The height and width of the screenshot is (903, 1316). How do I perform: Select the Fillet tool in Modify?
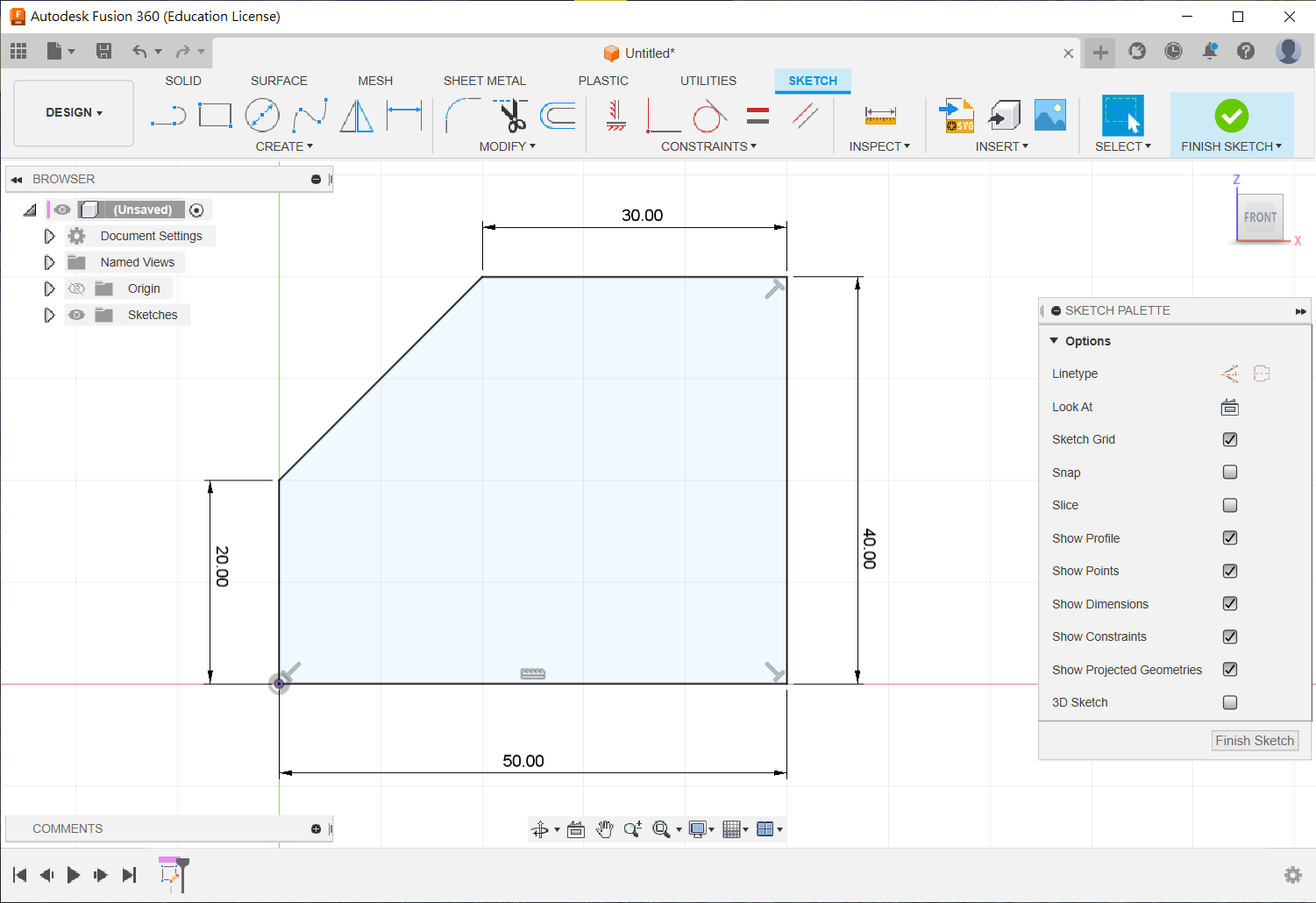pos(462,116)
